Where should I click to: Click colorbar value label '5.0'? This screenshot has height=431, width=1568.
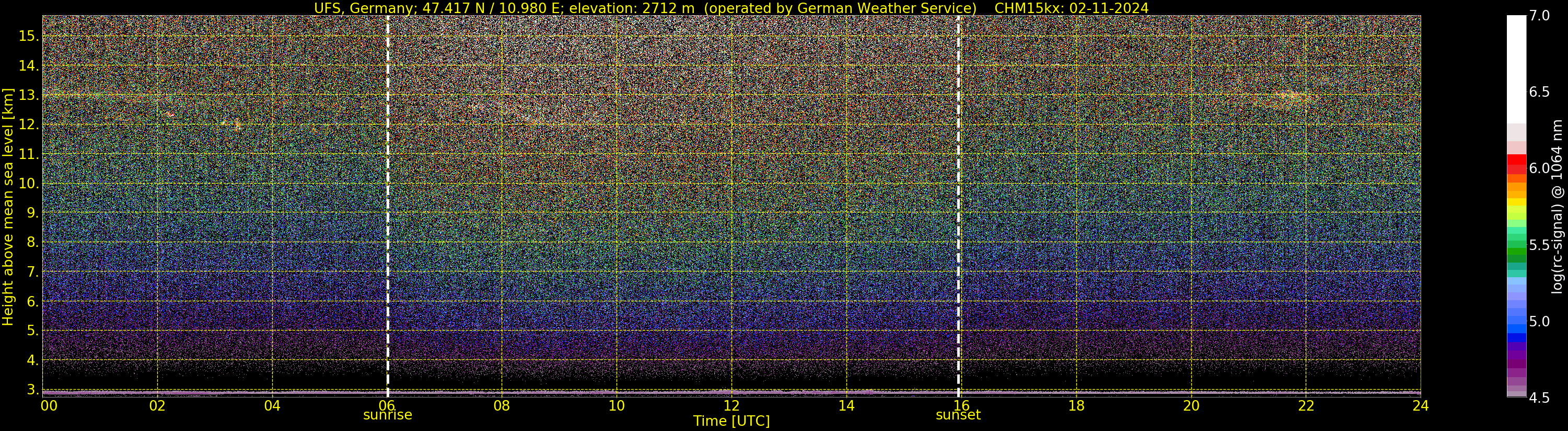point(1539,321)
